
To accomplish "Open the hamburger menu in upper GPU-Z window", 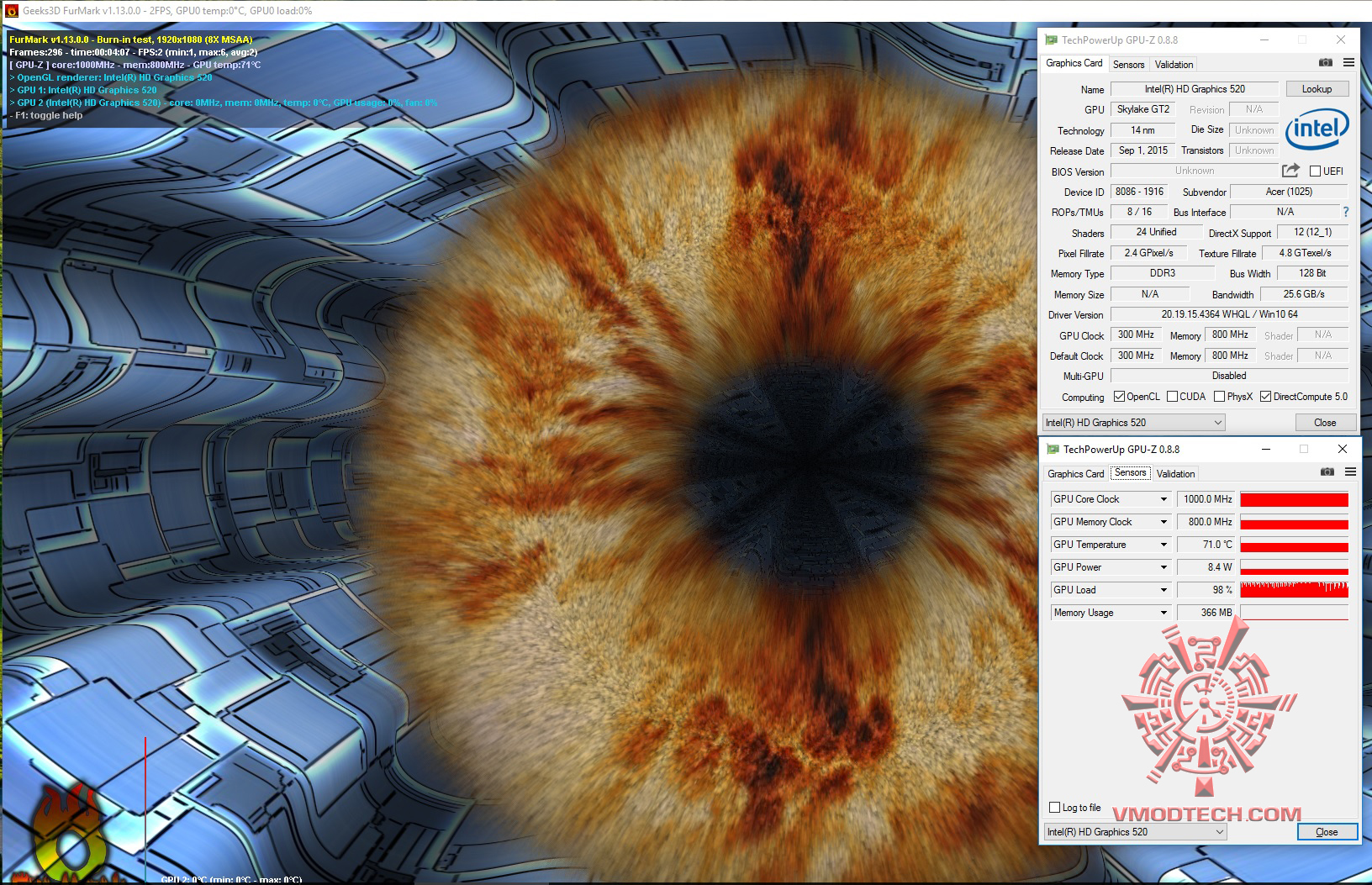I will 1348,63.
